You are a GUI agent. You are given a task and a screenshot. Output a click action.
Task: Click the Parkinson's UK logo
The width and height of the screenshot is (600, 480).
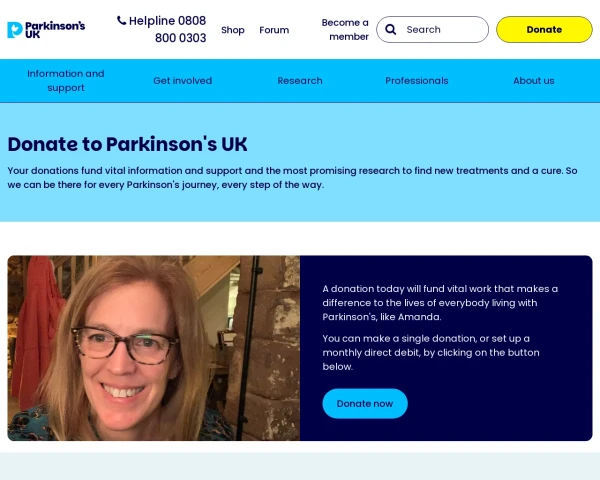(x=46, y=29)
